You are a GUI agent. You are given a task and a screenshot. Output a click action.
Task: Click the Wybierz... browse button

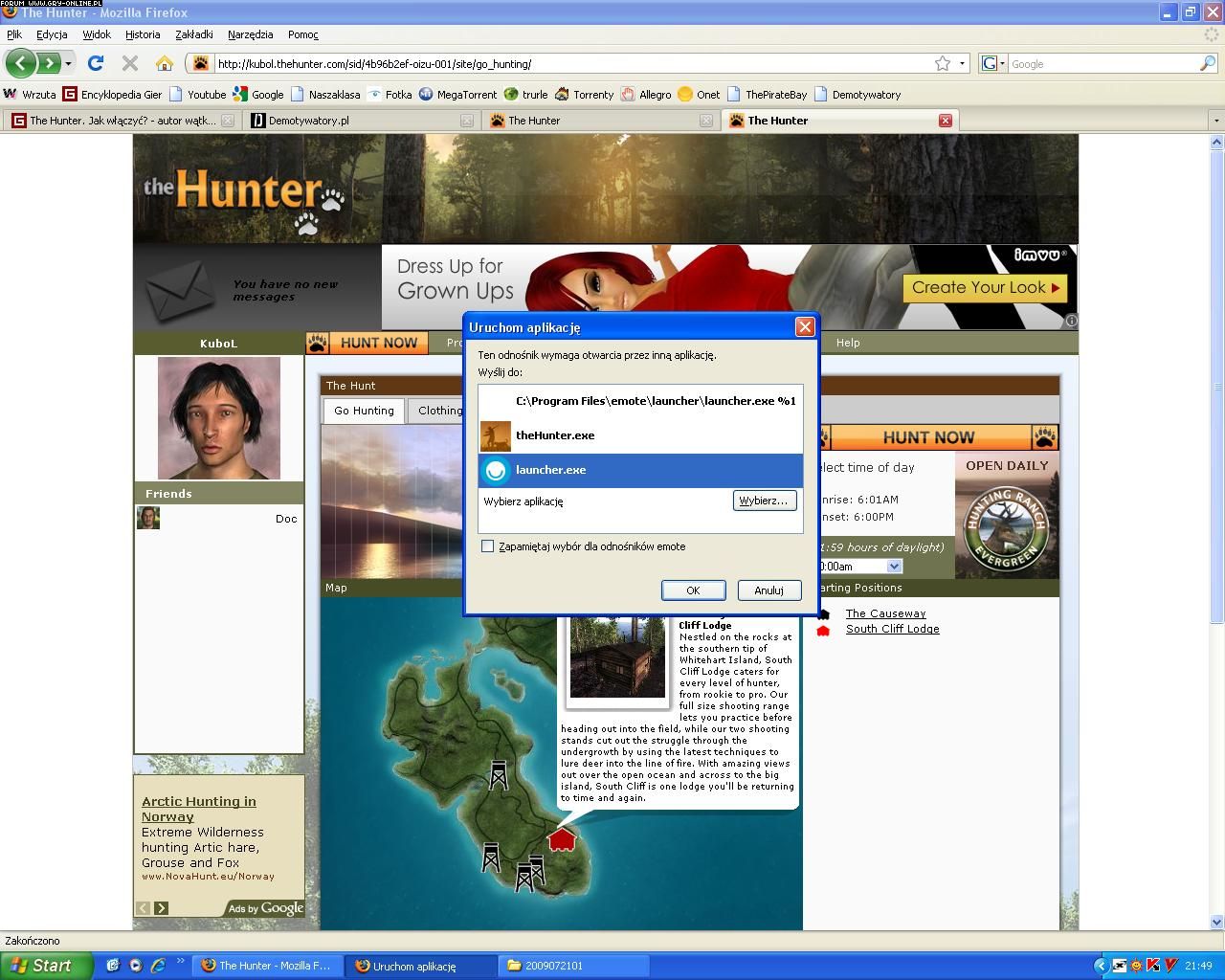[764, 501]
